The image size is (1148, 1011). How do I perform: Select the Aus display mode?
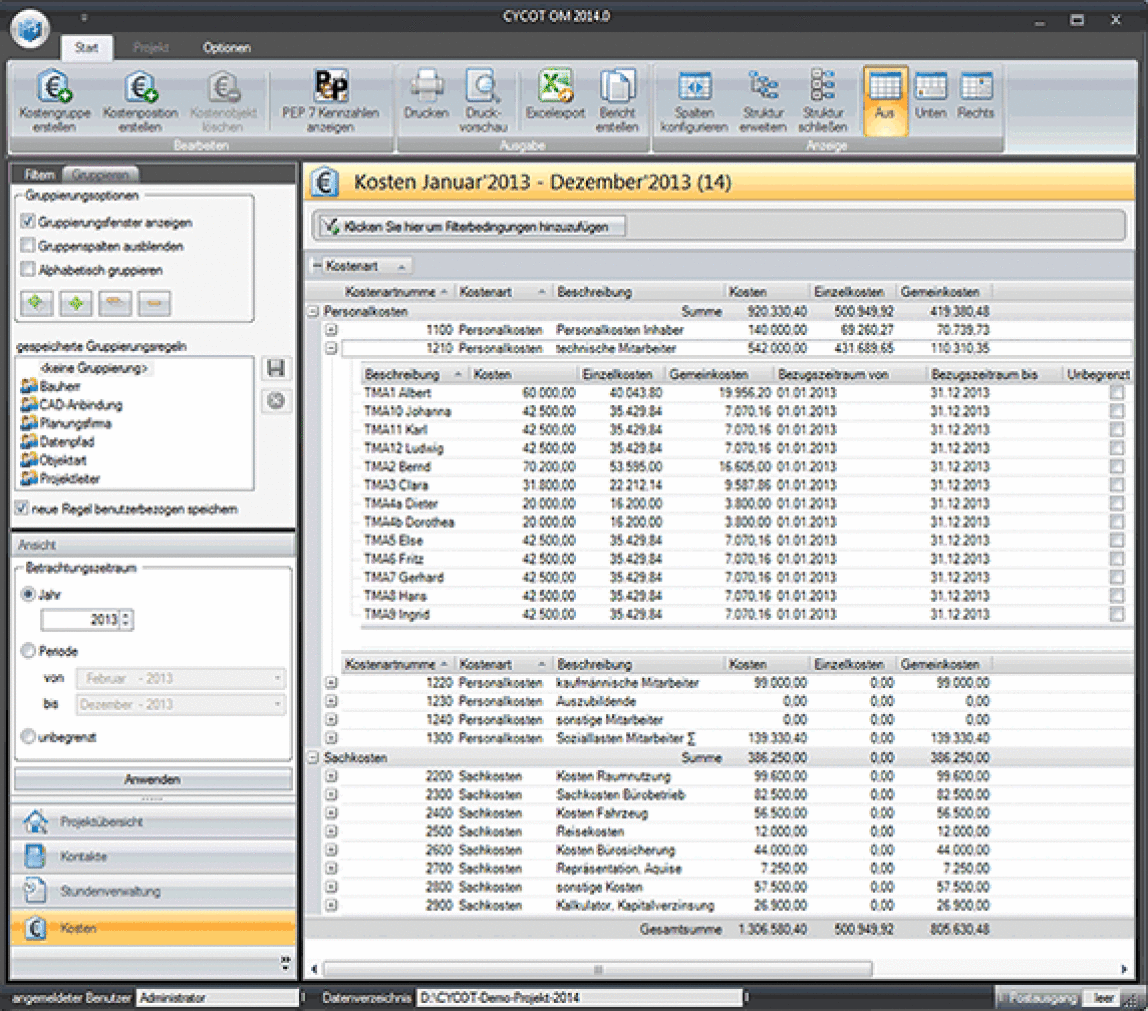click(885, 100)
